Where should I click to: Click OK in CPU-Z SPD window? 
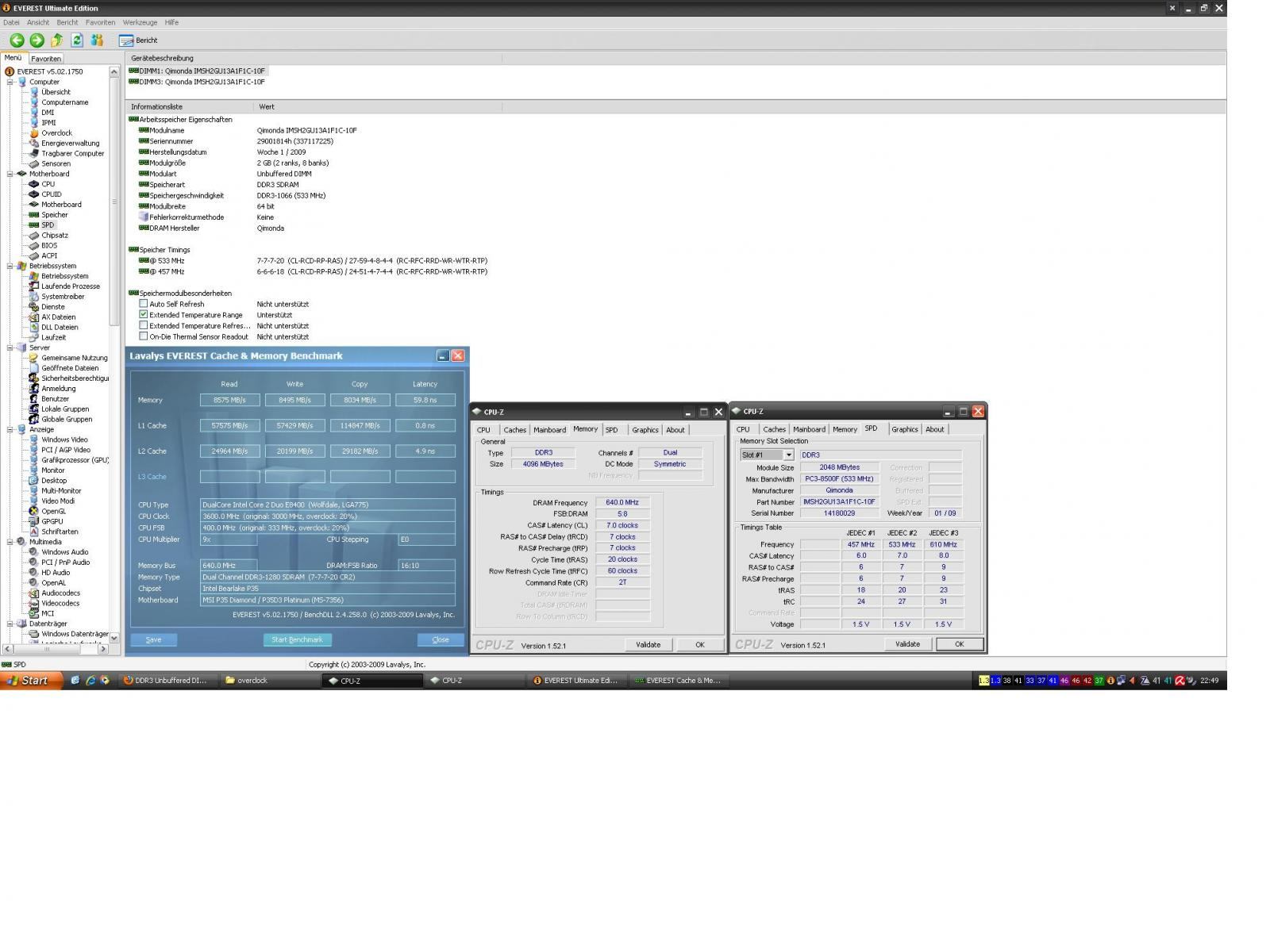[959, 644]
